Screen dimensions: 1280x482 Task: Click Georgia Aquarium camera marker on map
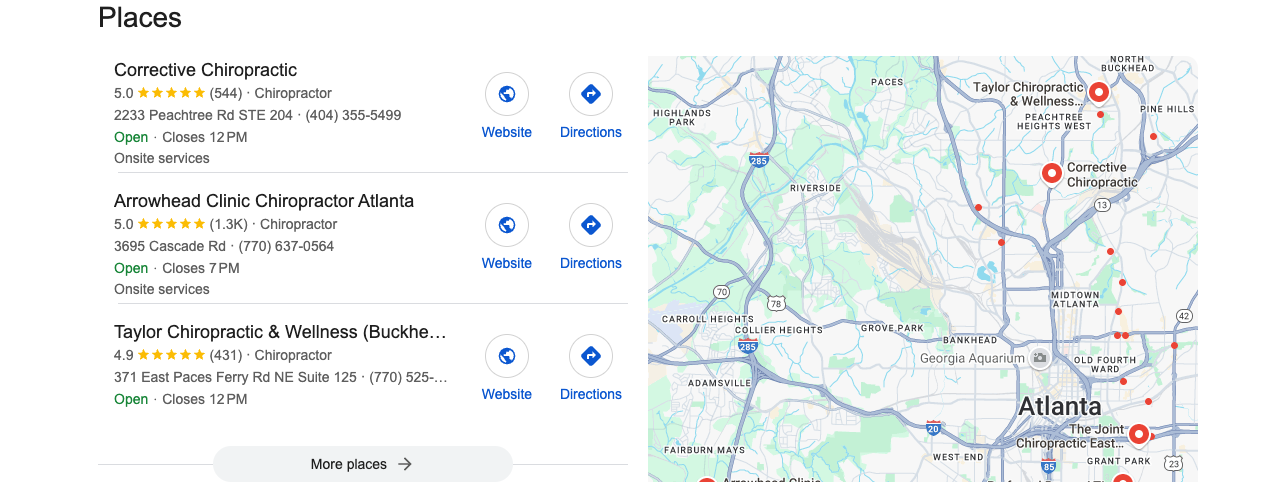(1040, 358)
